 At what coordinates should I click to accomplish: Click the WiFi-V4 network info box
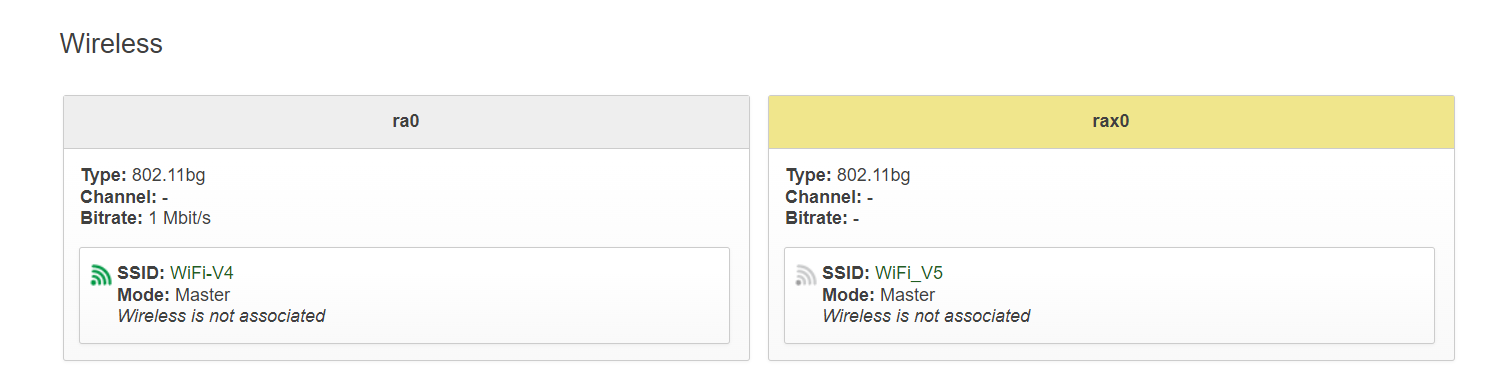tap(405, 296)
